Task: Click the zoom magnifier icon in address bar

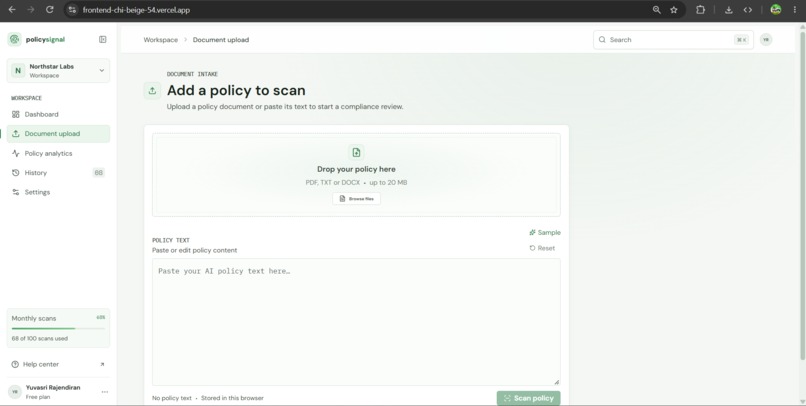Action: (656, 10)
